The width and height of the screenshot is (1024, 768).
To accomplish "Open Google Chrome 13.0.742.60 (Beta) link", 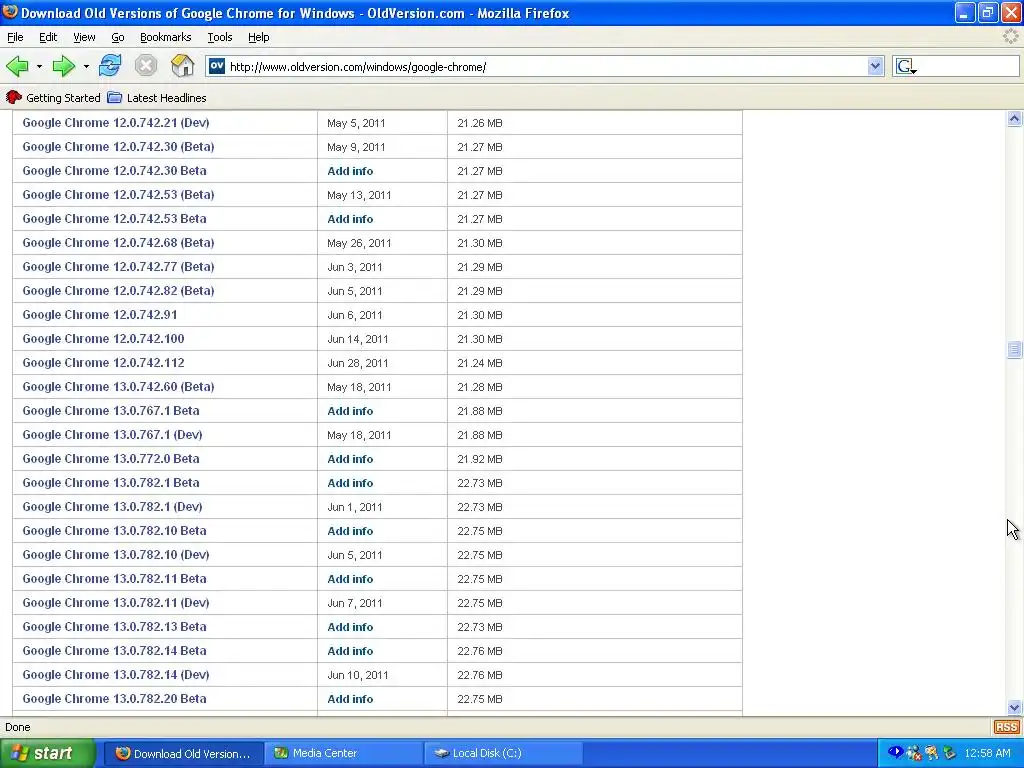I will click(x=118, y=387).
